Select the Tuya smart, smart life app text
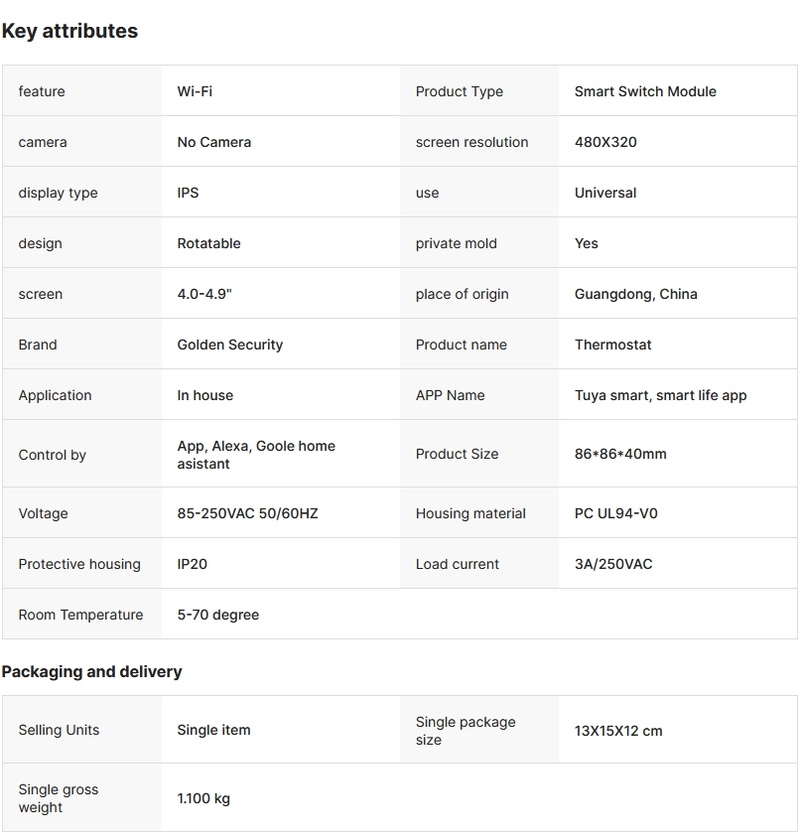The width and height of the screenshot is (800, 839). (x=660, y=395)
